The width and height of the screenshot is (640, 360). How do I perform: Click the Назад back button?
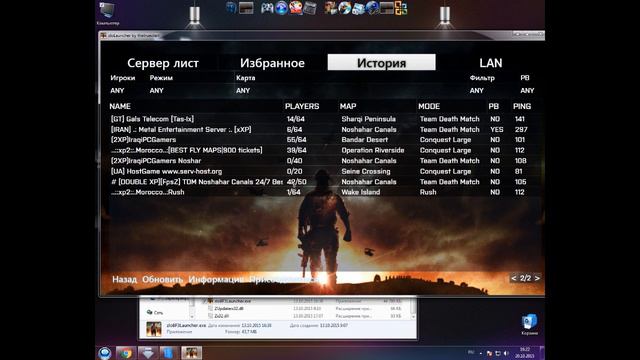[x=124, y=279]
